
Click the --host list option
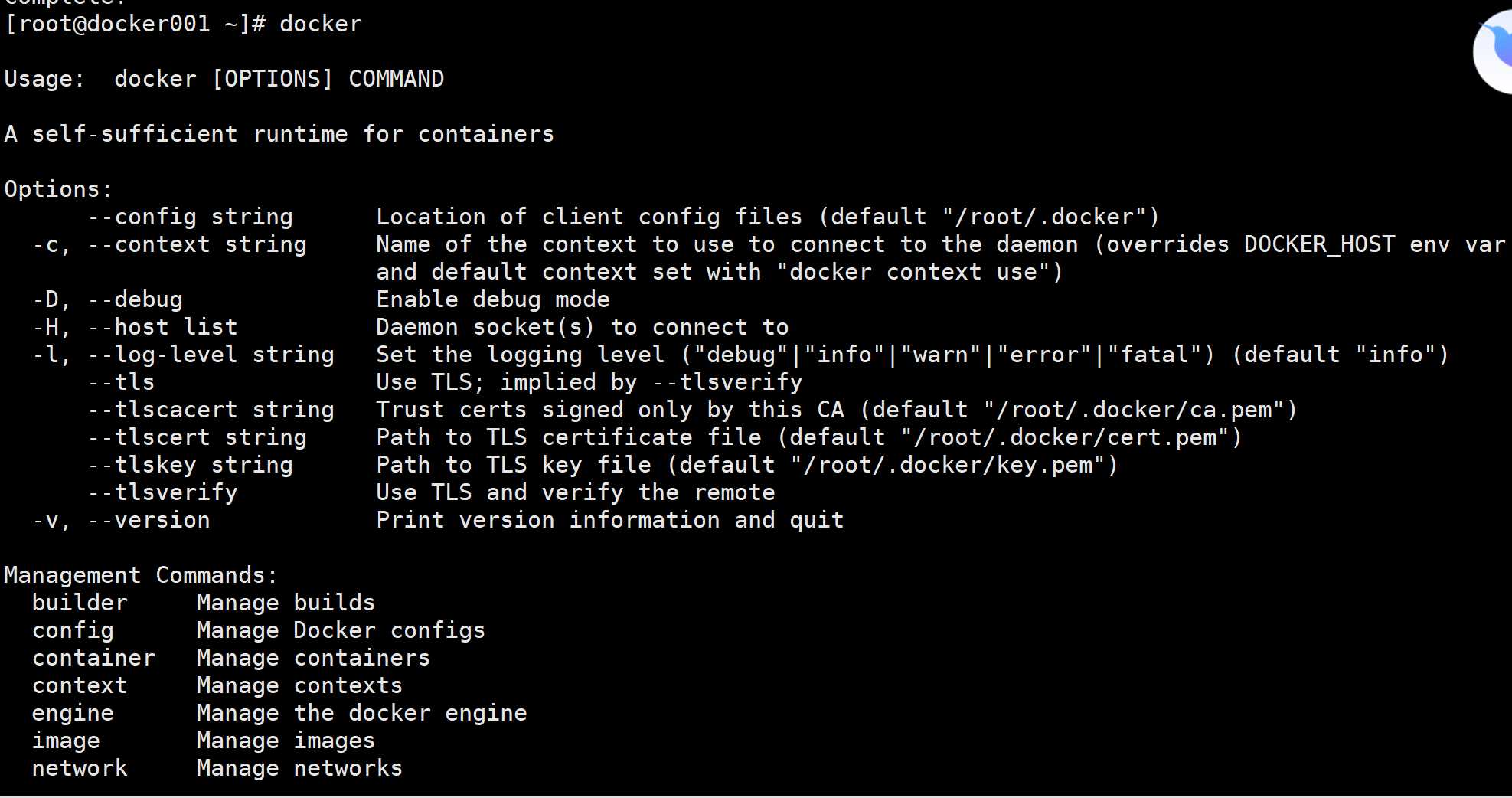coord(163,328)
